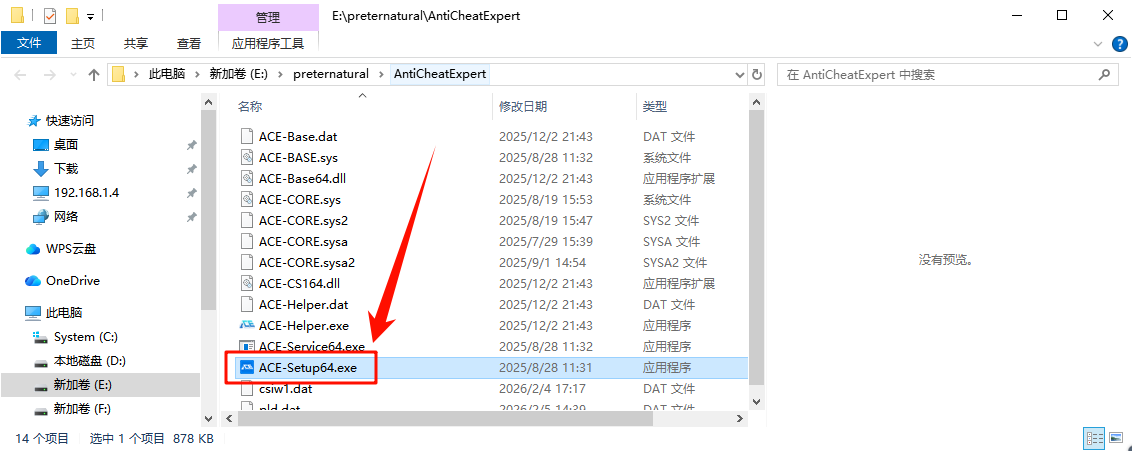Go back with the back arrow
This screenshot has height=451, width=1132.
point(20,74)
